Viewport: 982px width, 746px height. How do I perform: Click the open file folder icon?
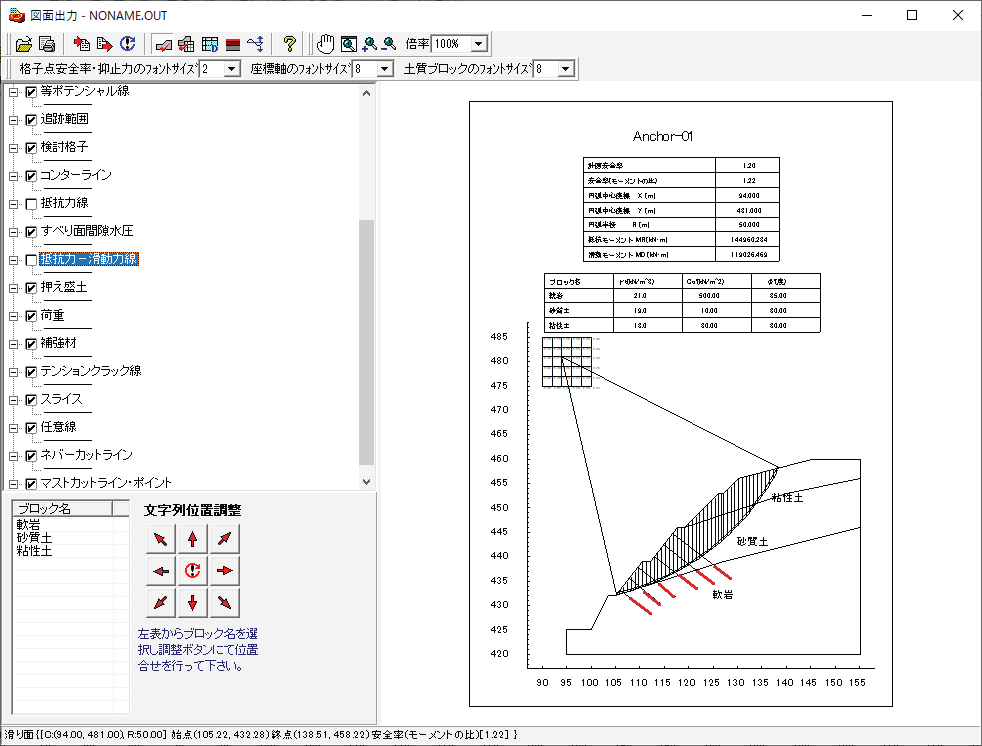tap(24, 44)
